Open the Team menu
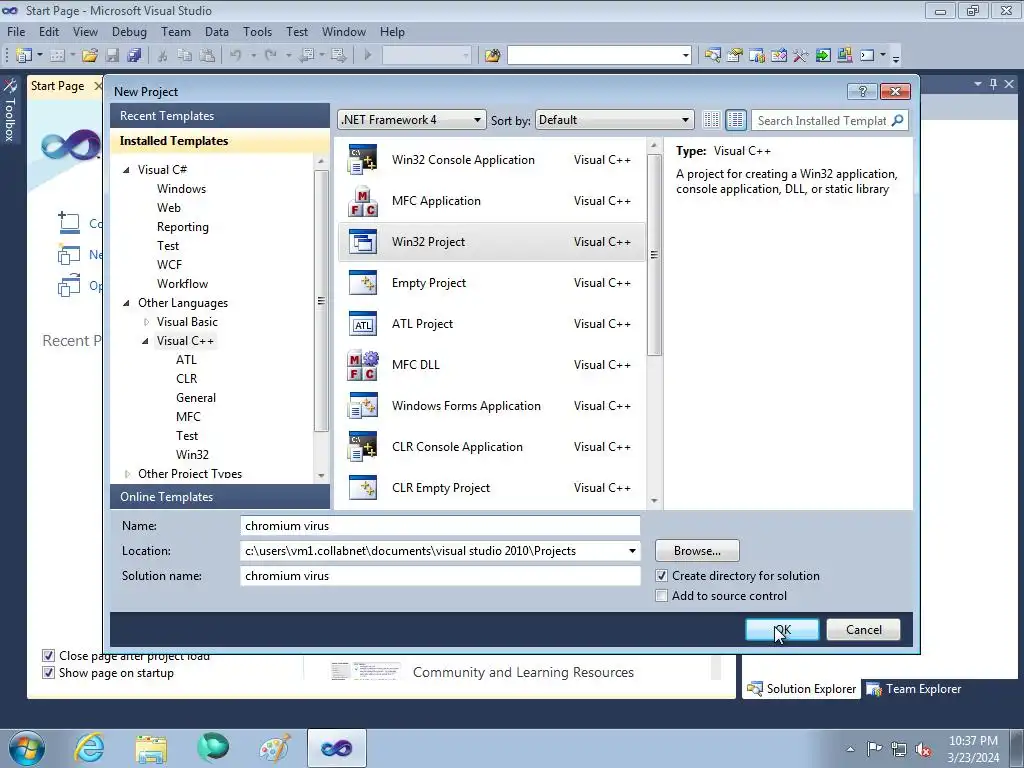This screenshot has width=1024, height=768. pyautogui.click(x=176, y=31)
